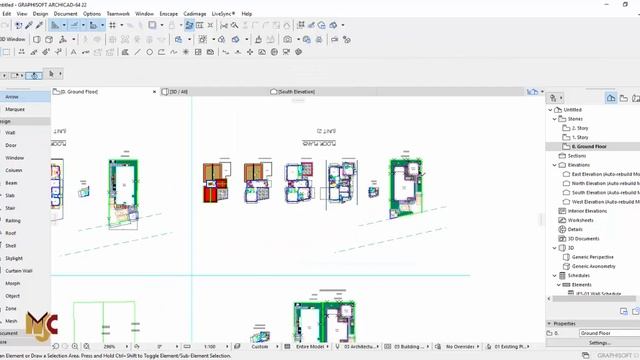Switch to the South Elevation tab
640x360 pixels.
[x=322, y=92]
